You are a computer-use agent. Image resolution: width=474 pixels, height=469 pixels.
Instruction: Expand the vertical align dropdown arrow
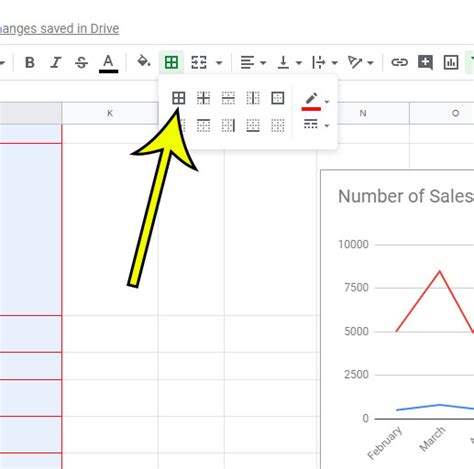click(299, 63)
